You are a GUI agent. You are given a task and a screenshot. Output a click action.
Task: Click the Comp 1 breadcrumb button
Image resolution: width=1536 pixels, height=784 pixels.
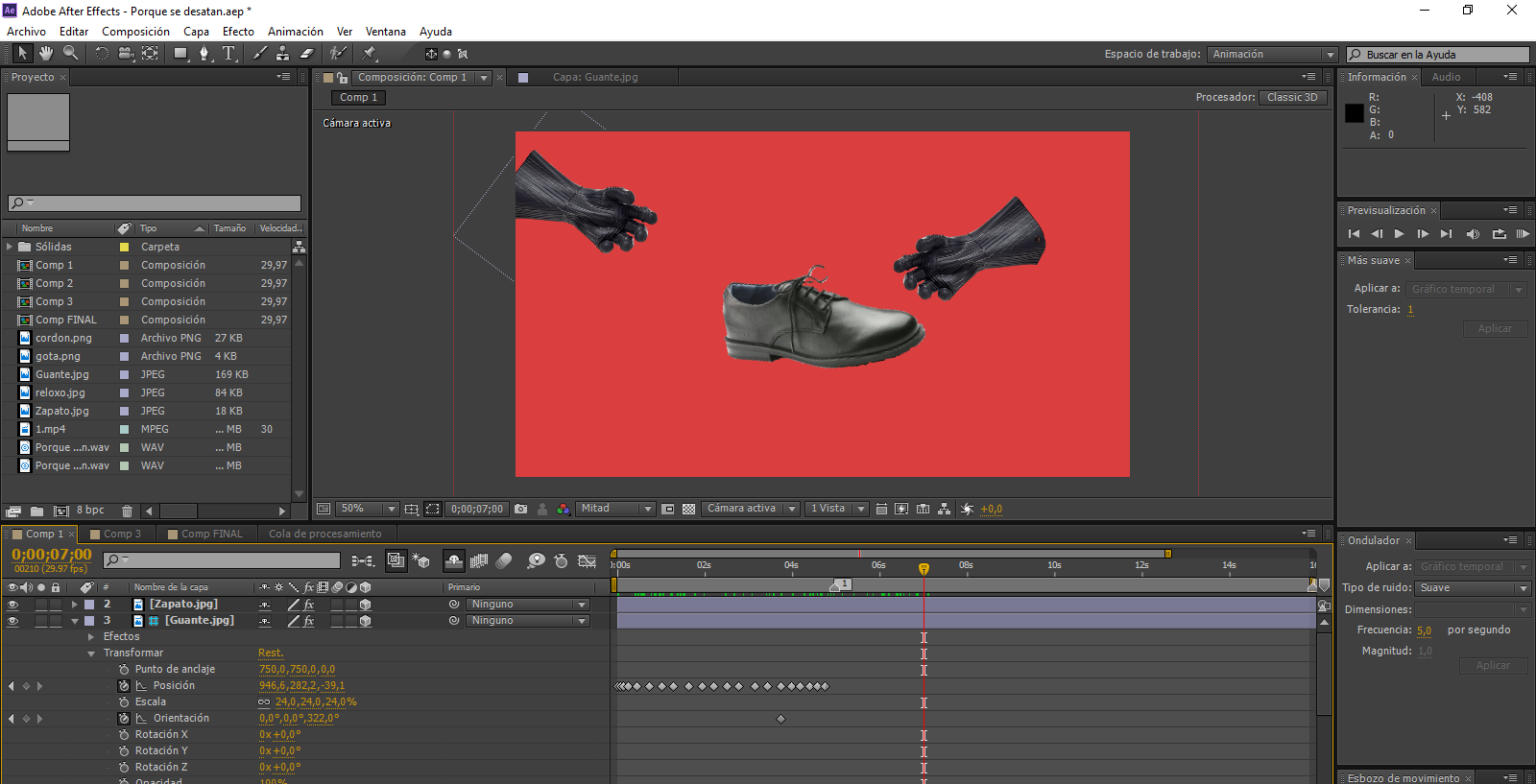pyautogui.click(x=358, y=98)
